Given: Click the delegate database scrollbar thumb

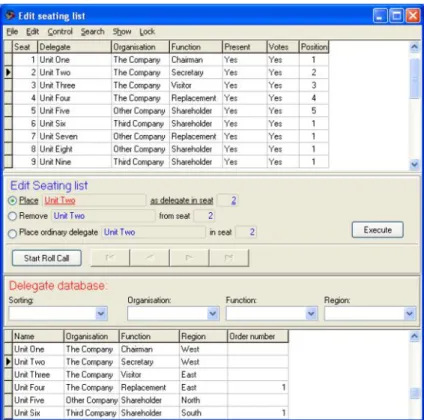Looking at the screenshot, I should [x=414, y=393].
